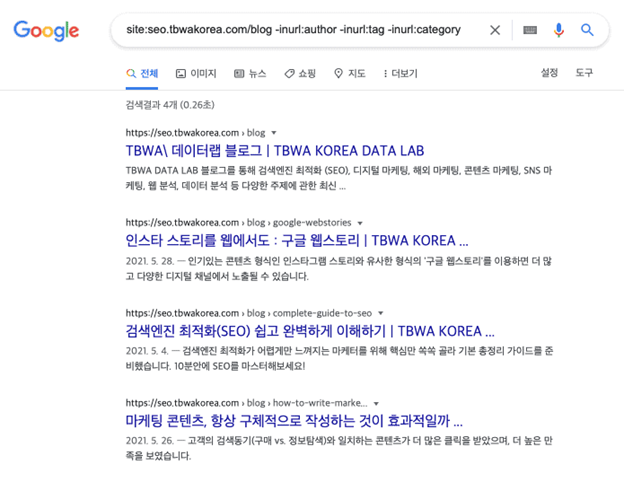Expand options arrow beside complete-guide-to-seo URL
This screenshot has height=482, width=624.
point(380,313)
